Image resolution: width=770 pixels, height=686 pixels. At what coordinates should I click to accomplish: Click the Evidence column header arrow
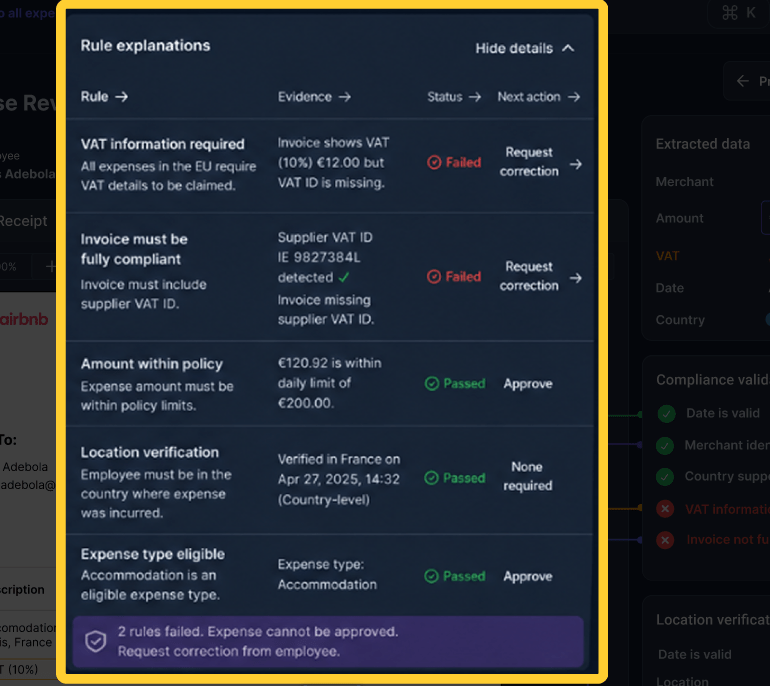[x=345, y=97]
